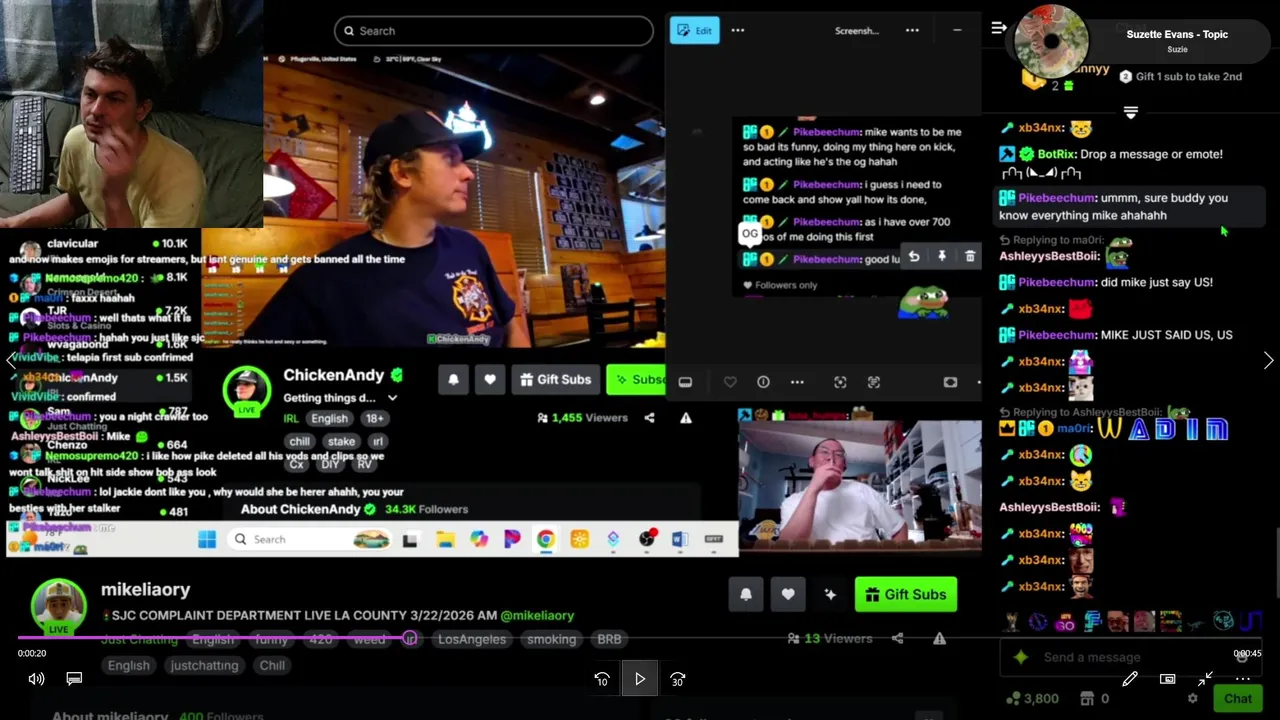
Task: Follow ChickenAndy with the heart button
Action: click(x=490, y=380)
